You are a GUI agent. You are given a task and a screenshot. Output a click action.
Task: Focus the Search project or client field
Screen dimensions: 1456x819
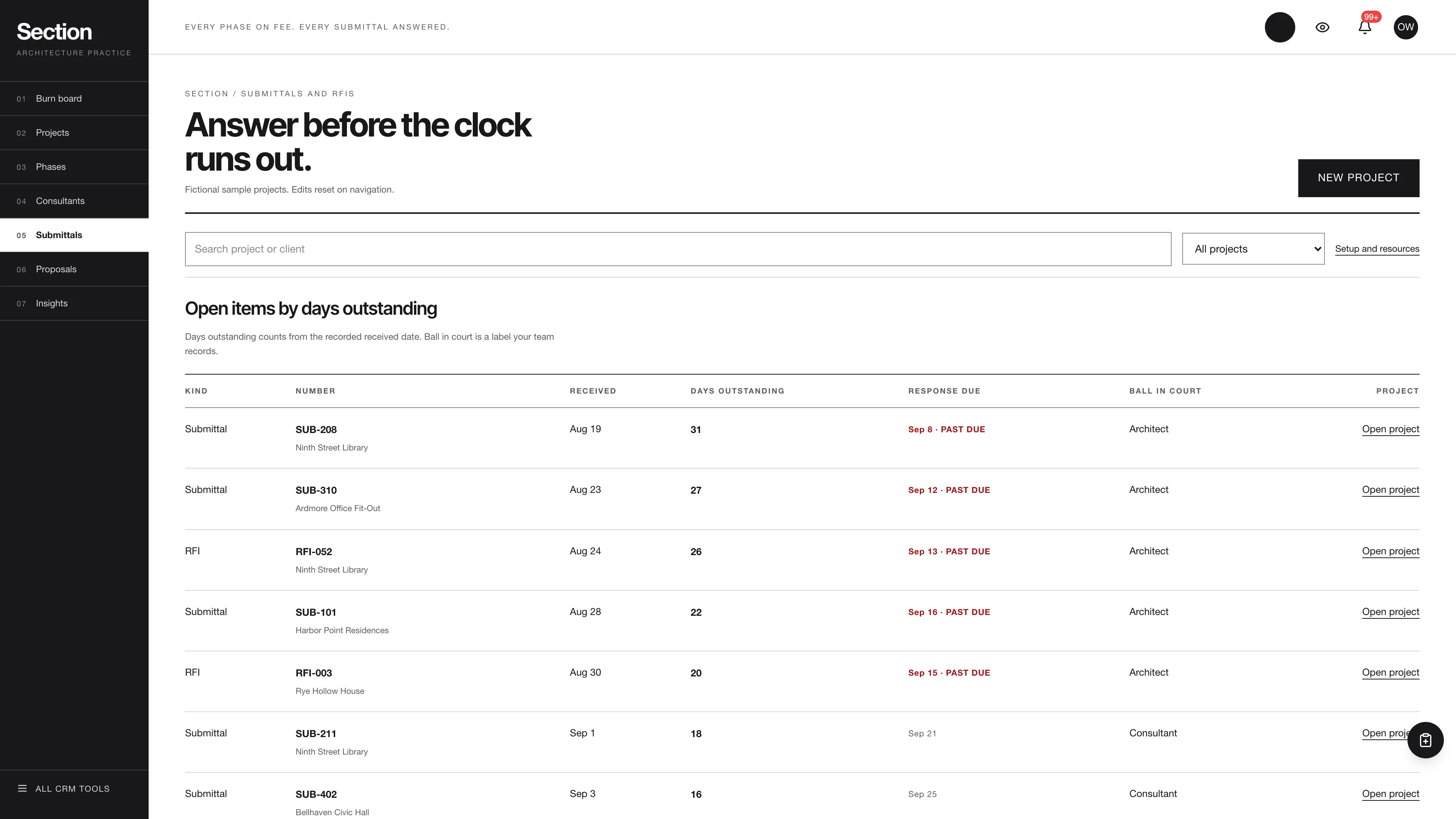[678, 249]
